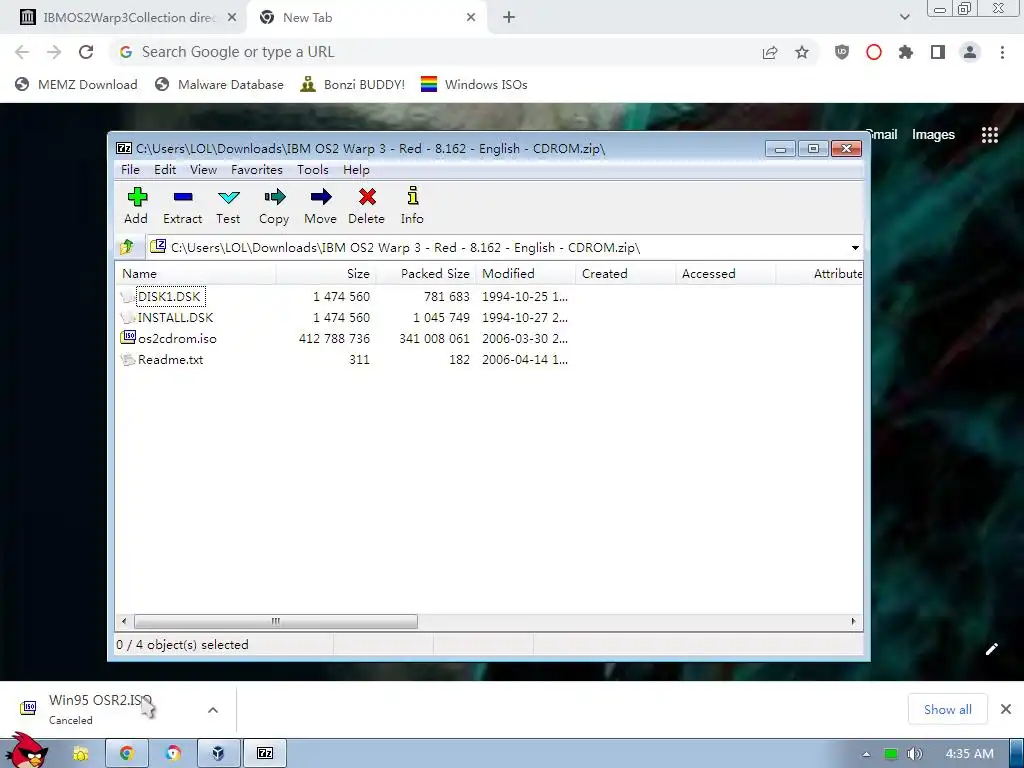Select the os2cdrom.iso file icon
The width and height of the screenshot is (1024, 768).
128,338
